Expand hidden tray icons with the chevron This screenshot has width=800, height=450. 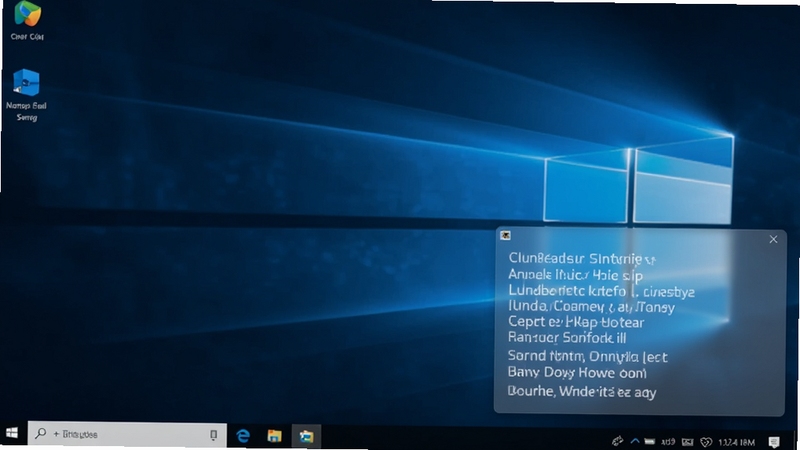635,441
